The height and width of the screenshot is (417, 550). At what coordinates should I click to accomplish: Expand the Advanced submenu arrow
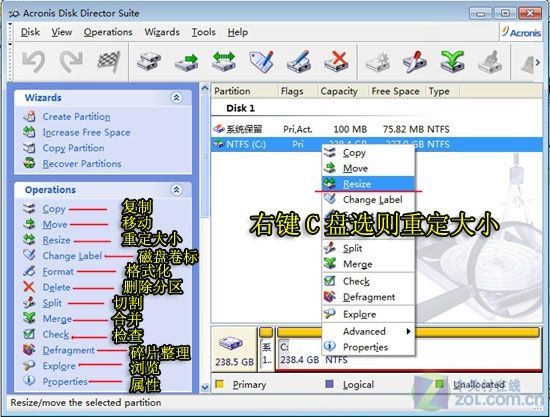pos(408,331)
